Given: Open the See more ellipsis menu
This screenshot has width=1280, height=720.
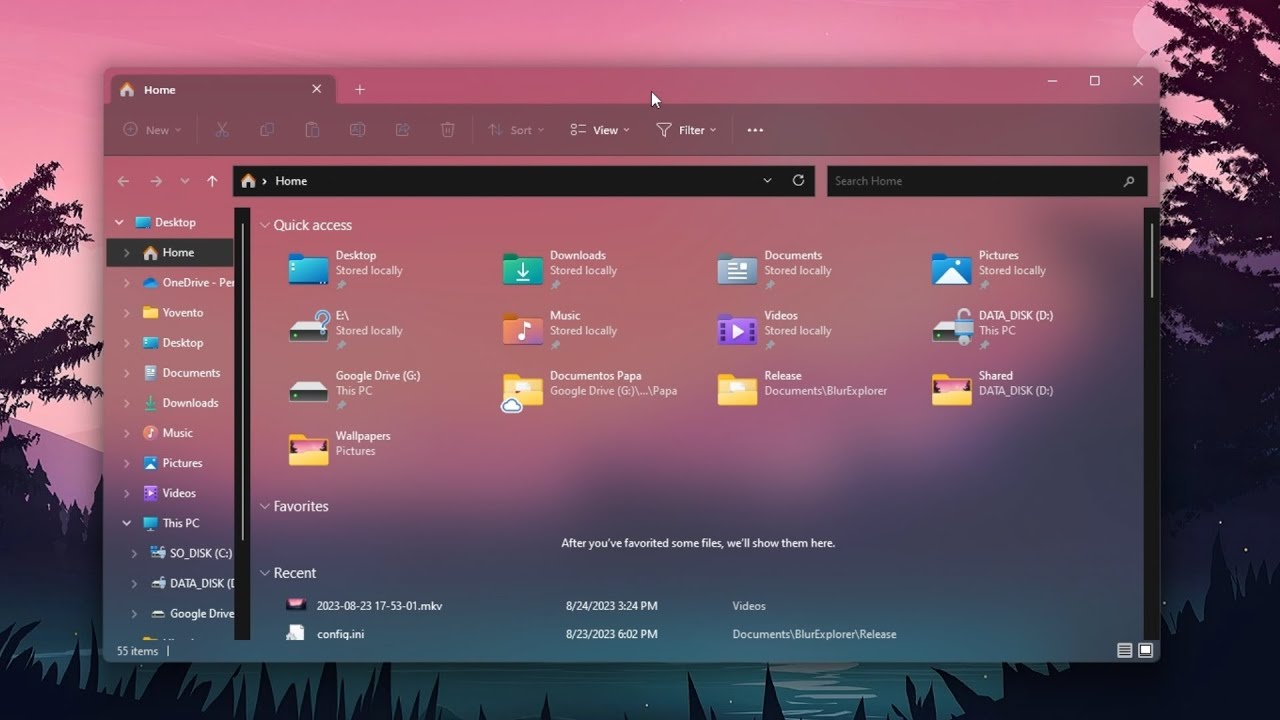Looking at the screenshot, I should (x=755, y=130).
